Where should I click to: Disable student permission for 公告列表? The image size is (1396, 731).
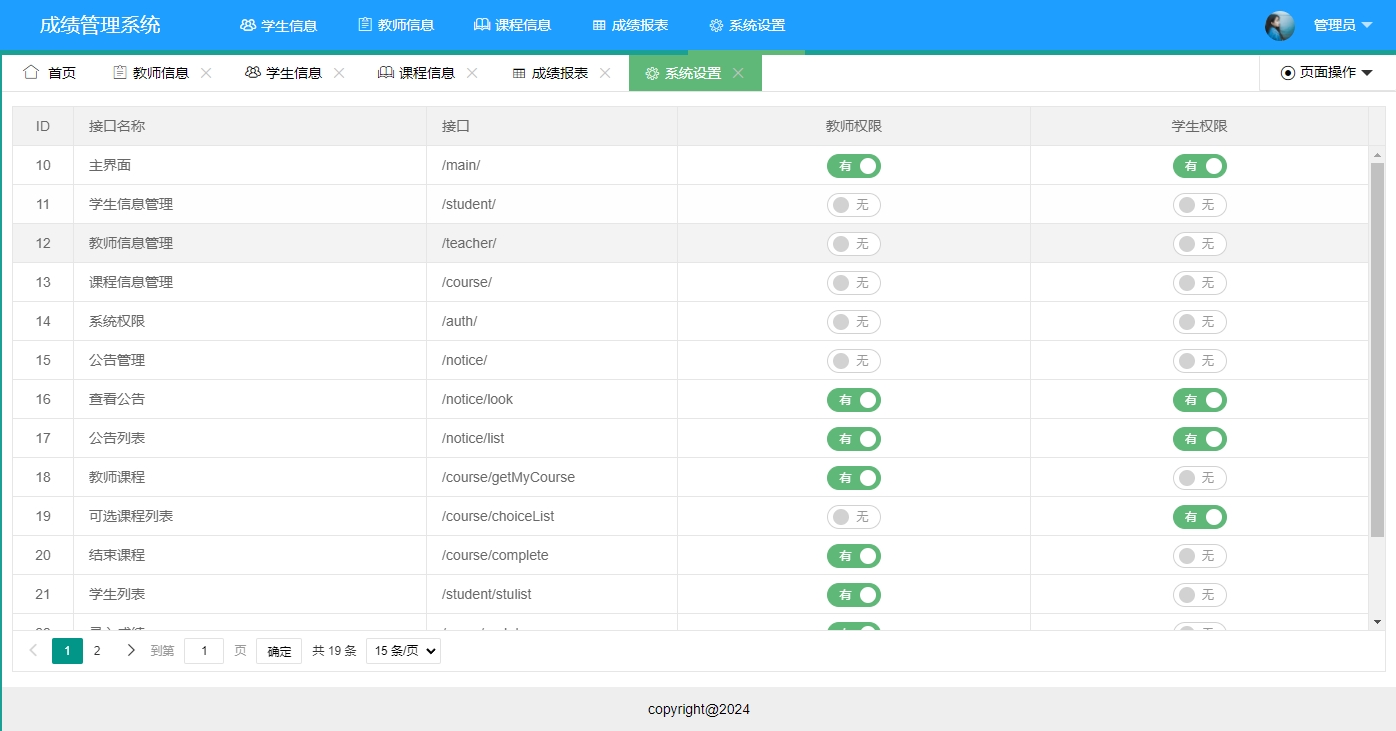(1200, 439)
